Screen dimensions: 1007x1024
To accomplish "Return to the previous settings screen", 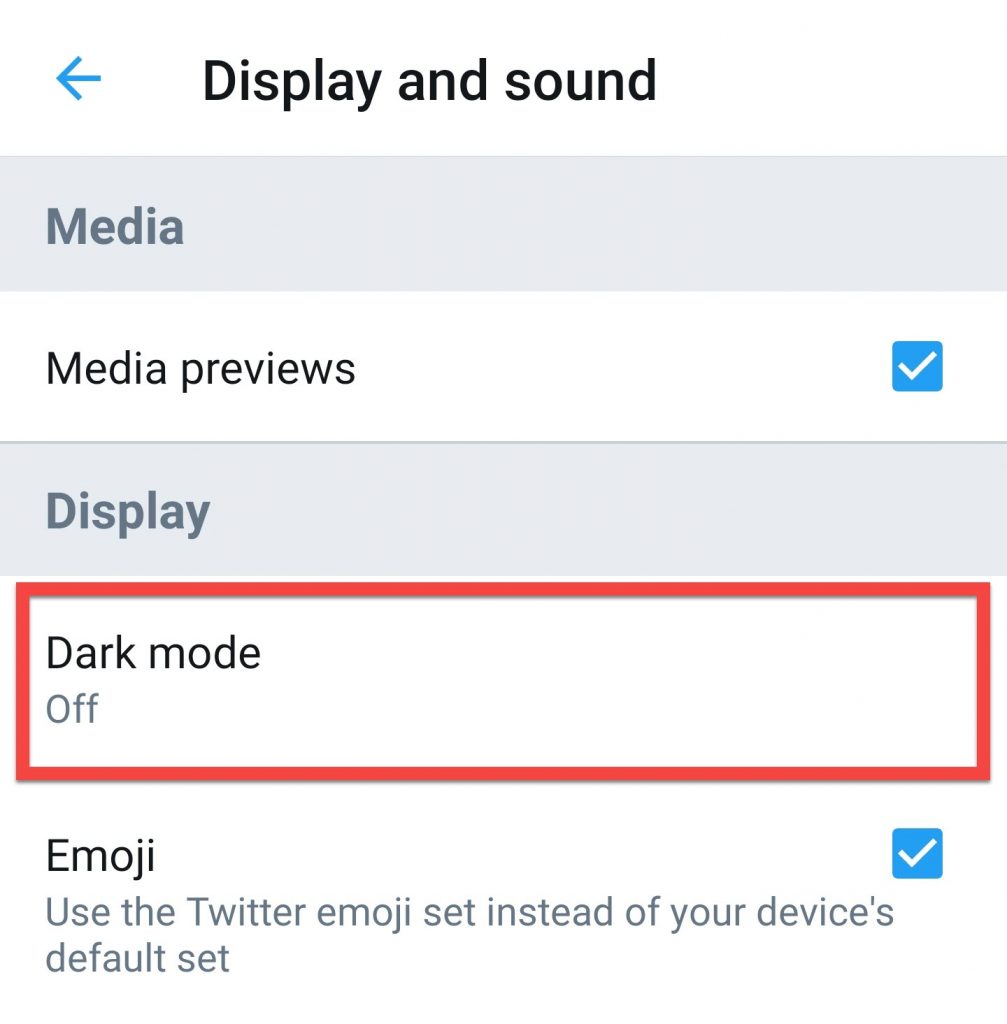I will click(x=78, y=78).
